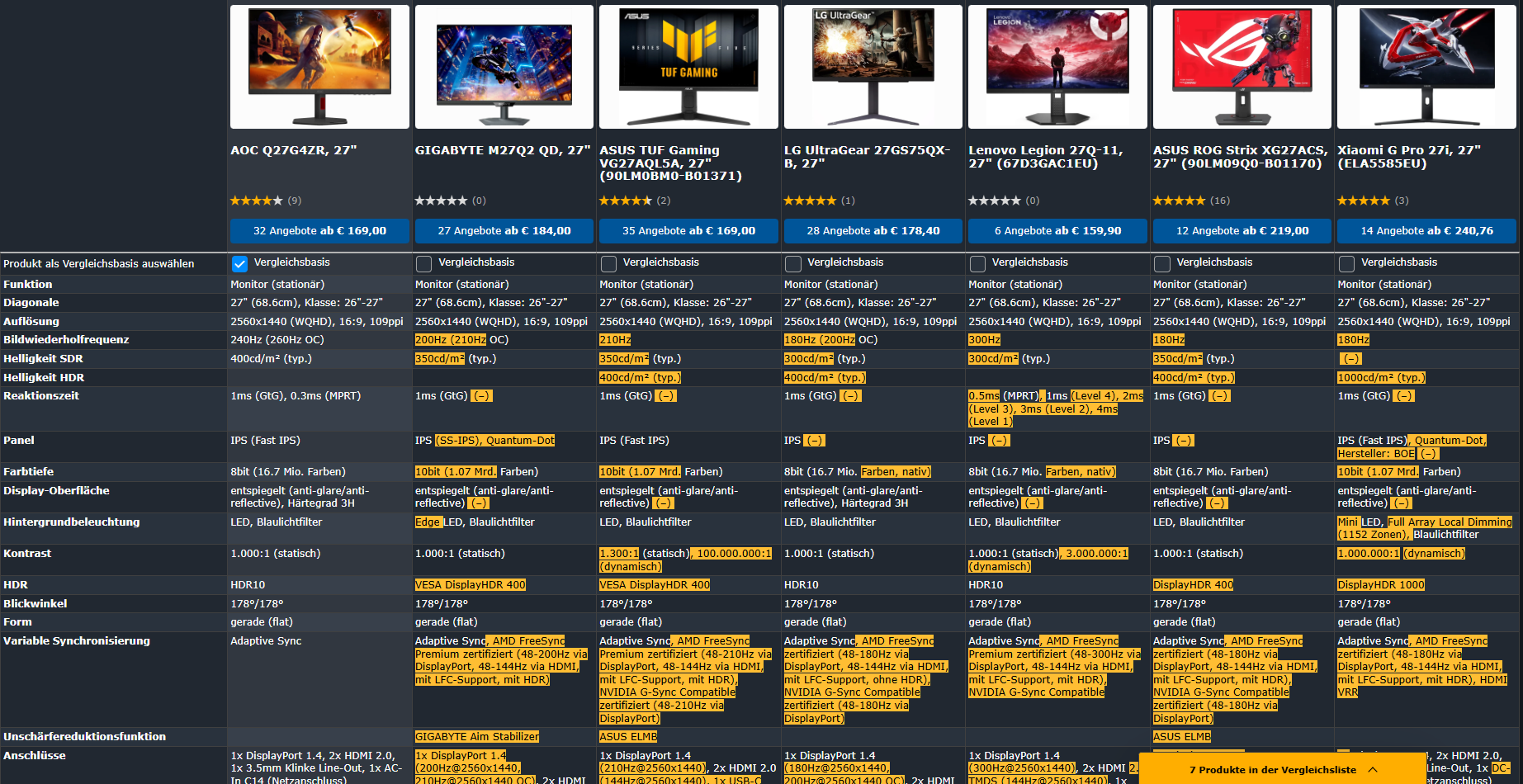1523x784 pixels.
Task: Expand the 7 Produkte in der Vergleichsliste bar
Action: (1283, 769)
